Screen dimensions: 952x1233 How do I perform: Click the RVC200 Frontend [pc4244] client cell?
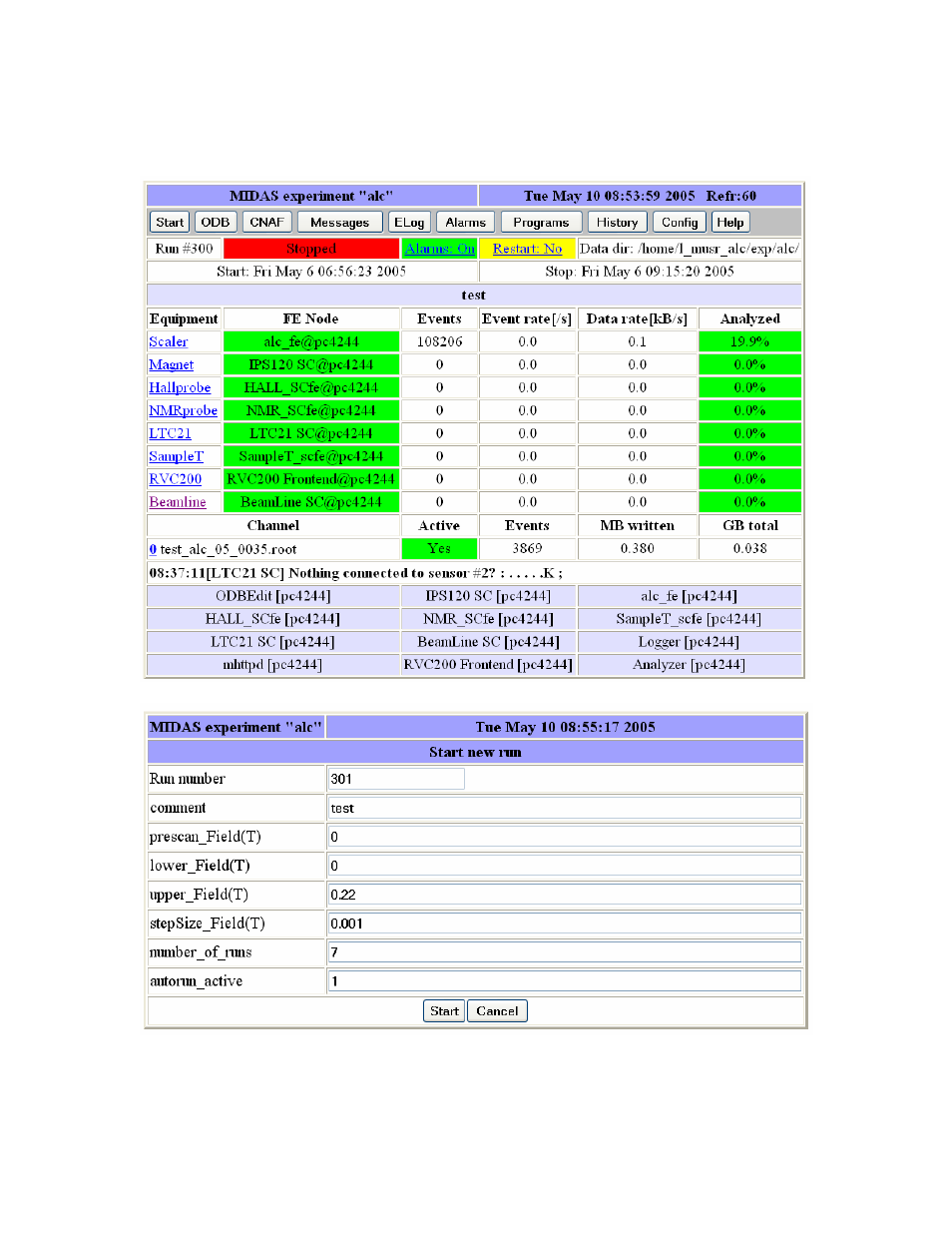coord(488,665)
